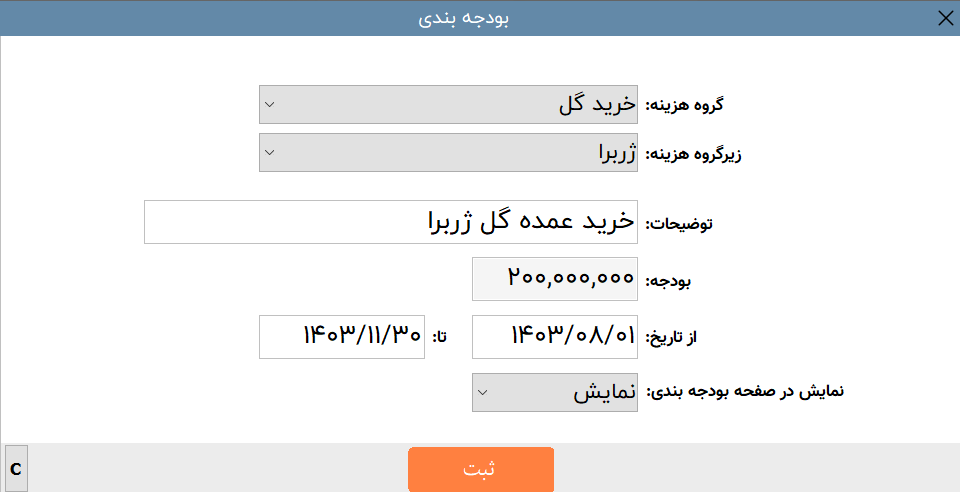Click the از تاریخ start date field
This screenshot has height=492, width=960.
[x=555, y=337]
